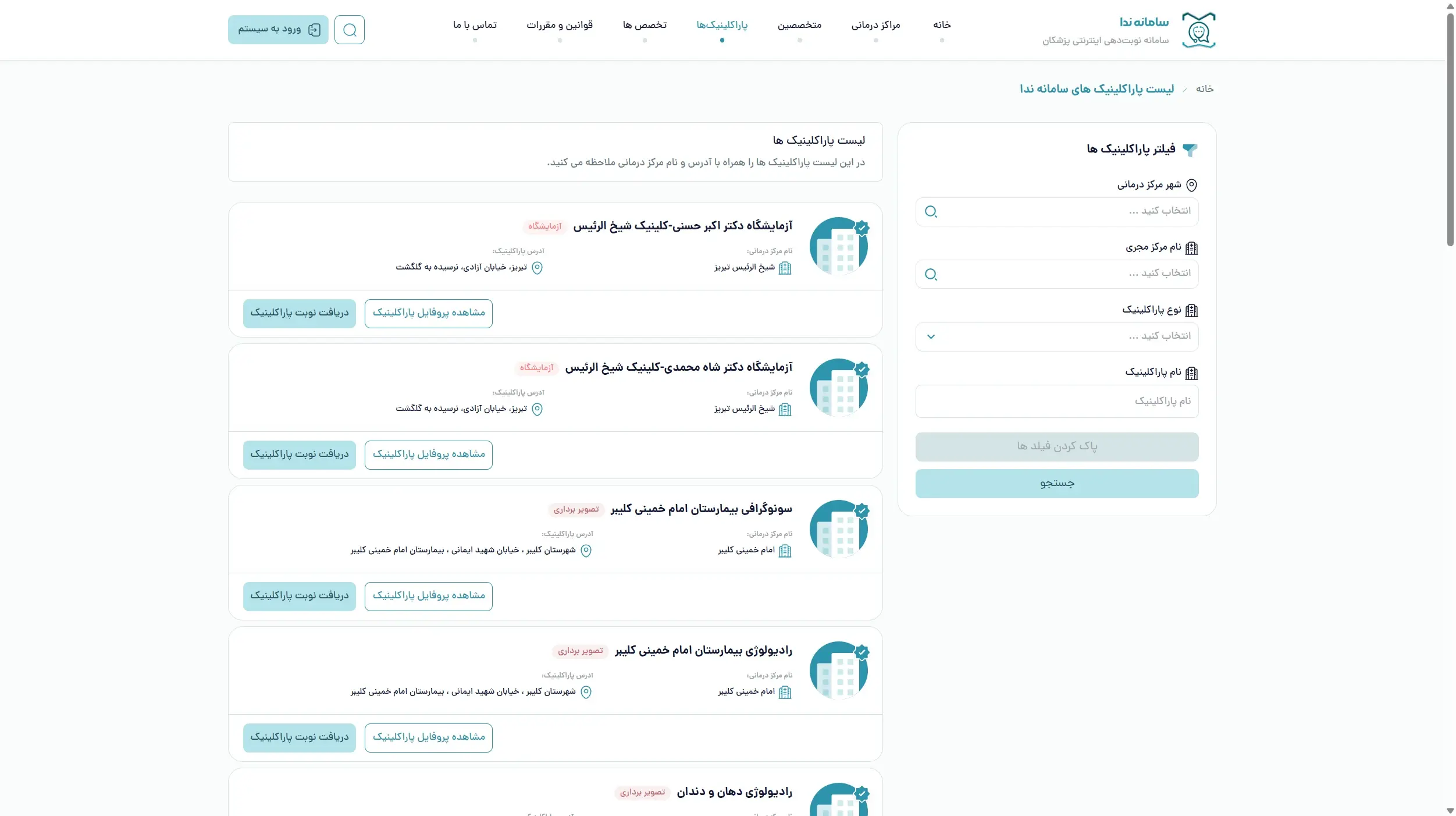Open the متخصصین menu item
Image resolution: width=1456 pixels, height=816 pixels.
[x=799, y=25]
